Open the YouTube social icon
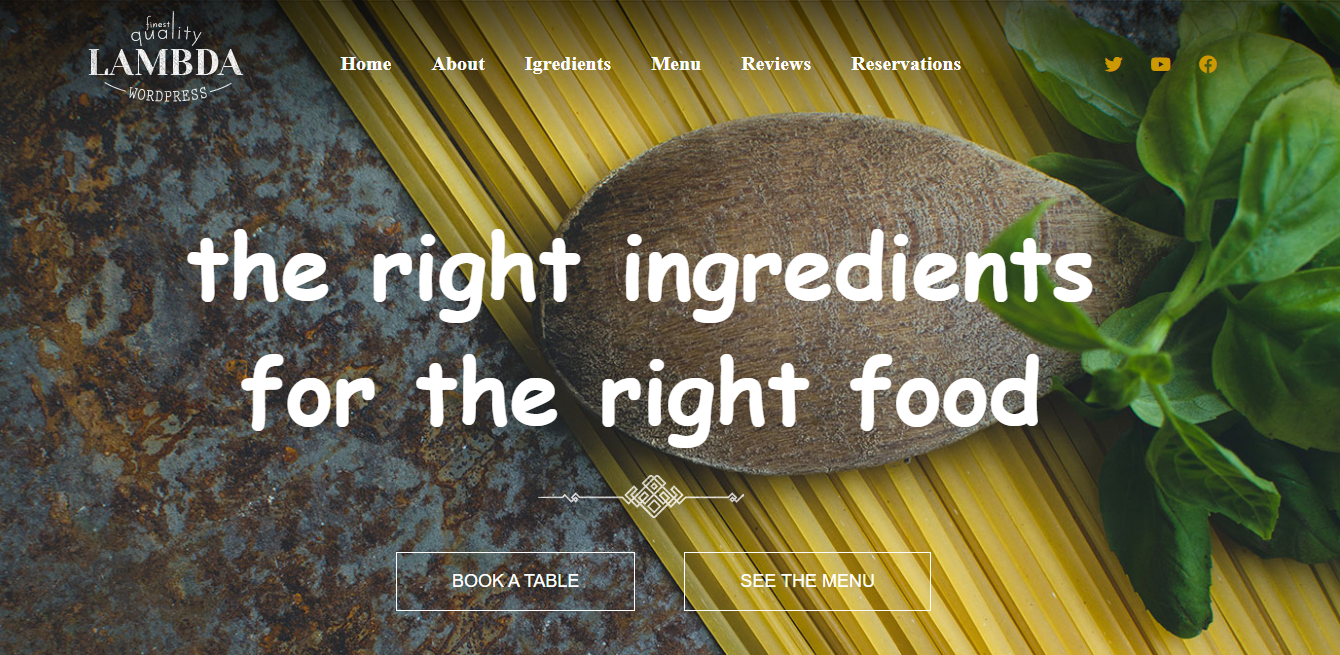Image resolution: width=1340 pixels, height=655 pixels. click(1160, 64)
